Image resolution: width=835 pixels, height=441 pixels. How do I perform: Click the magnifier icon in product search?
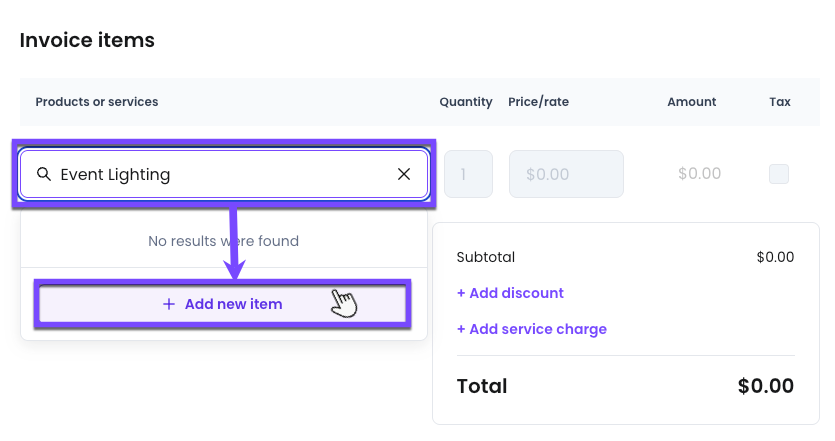point(44,174)
